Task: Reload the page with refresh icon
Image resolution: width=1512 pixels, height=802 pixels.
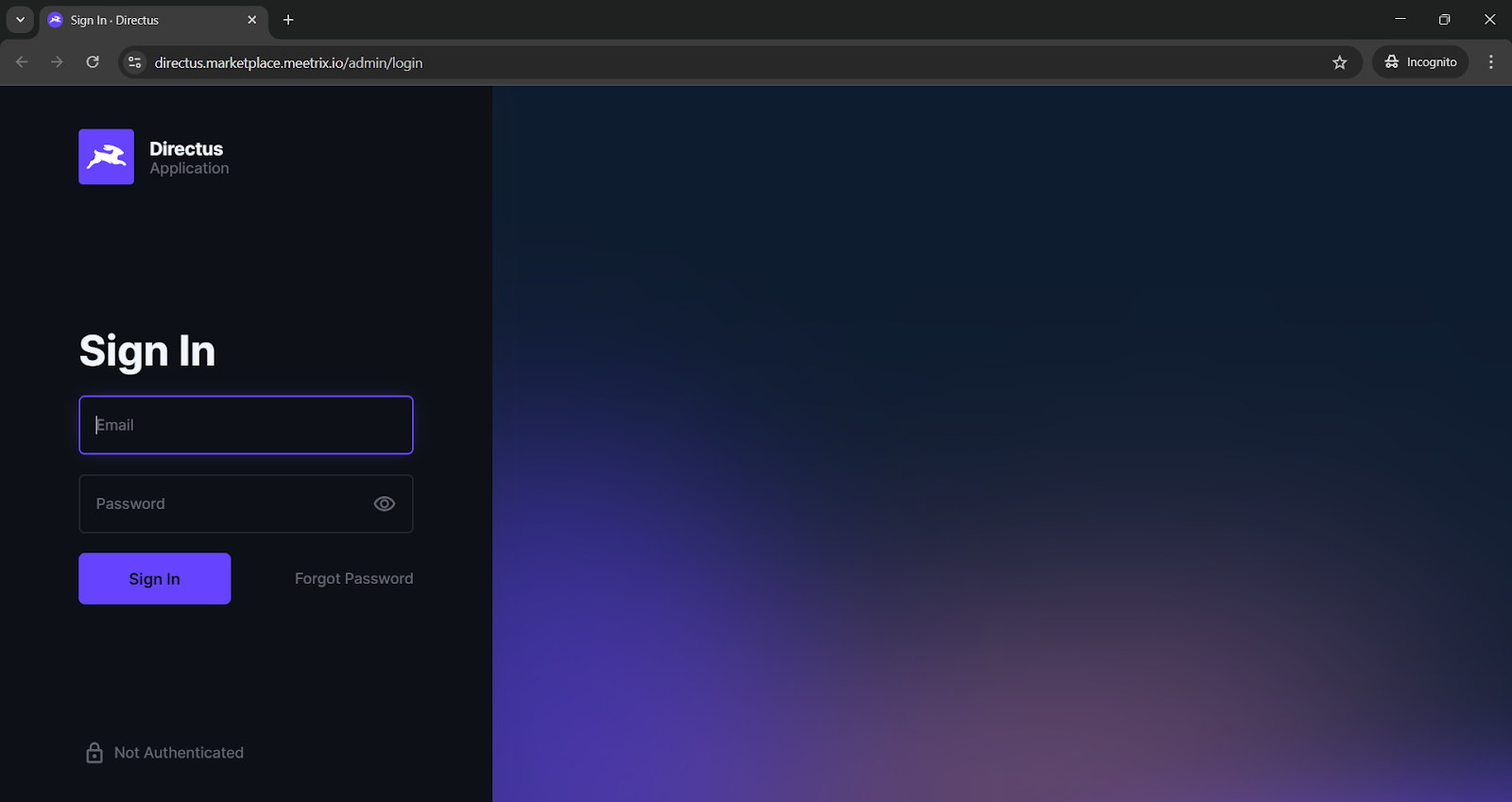Action: point(93,62)
